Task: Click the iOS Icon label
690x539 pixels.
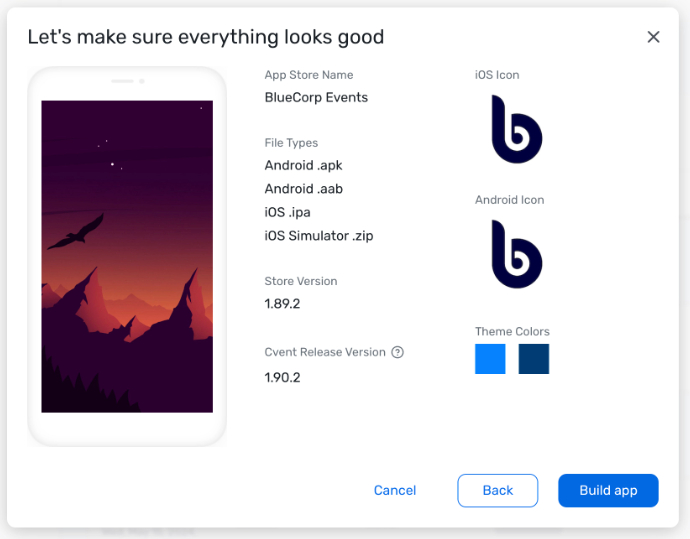Action: pos(497,75)
